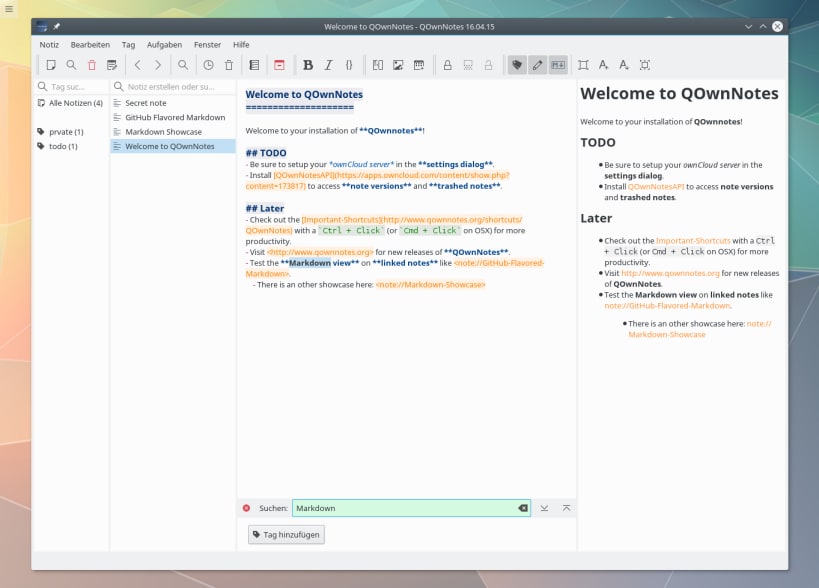Open the Notiz menu
Image resolution: width=819 pixels, height=588 pixels.
pyautogui.click(x=49, y=45)
